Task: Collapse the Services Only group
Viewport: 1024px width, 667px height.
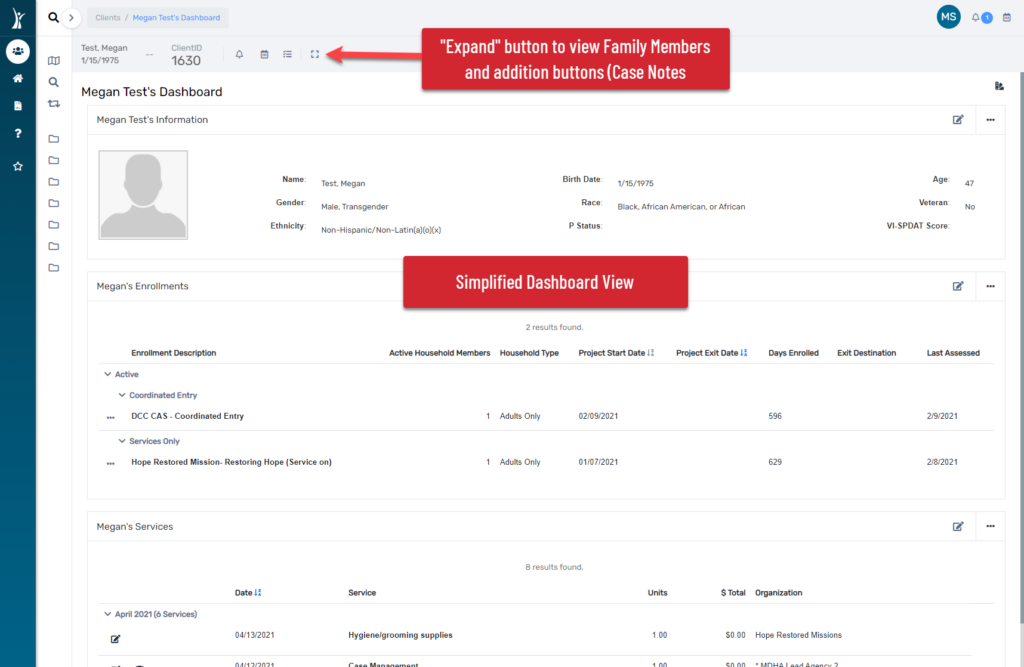Action: (x=122, y=441)
